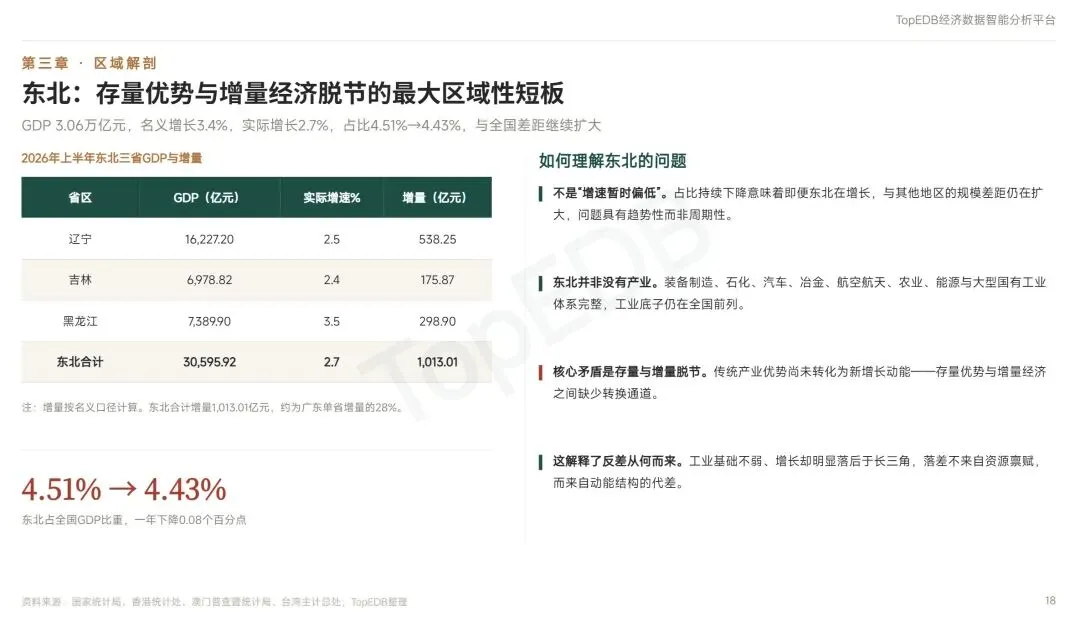This screenshot has height=617, width=1080.
Task: Click the total growth rate 2.7
Action: pyautogui.click(x=331, y=362)
